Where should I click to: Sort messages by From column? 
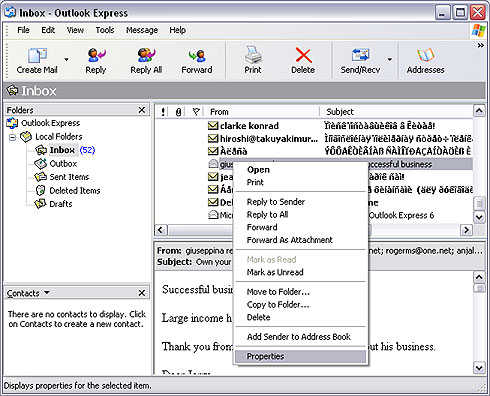pos(262,112)
